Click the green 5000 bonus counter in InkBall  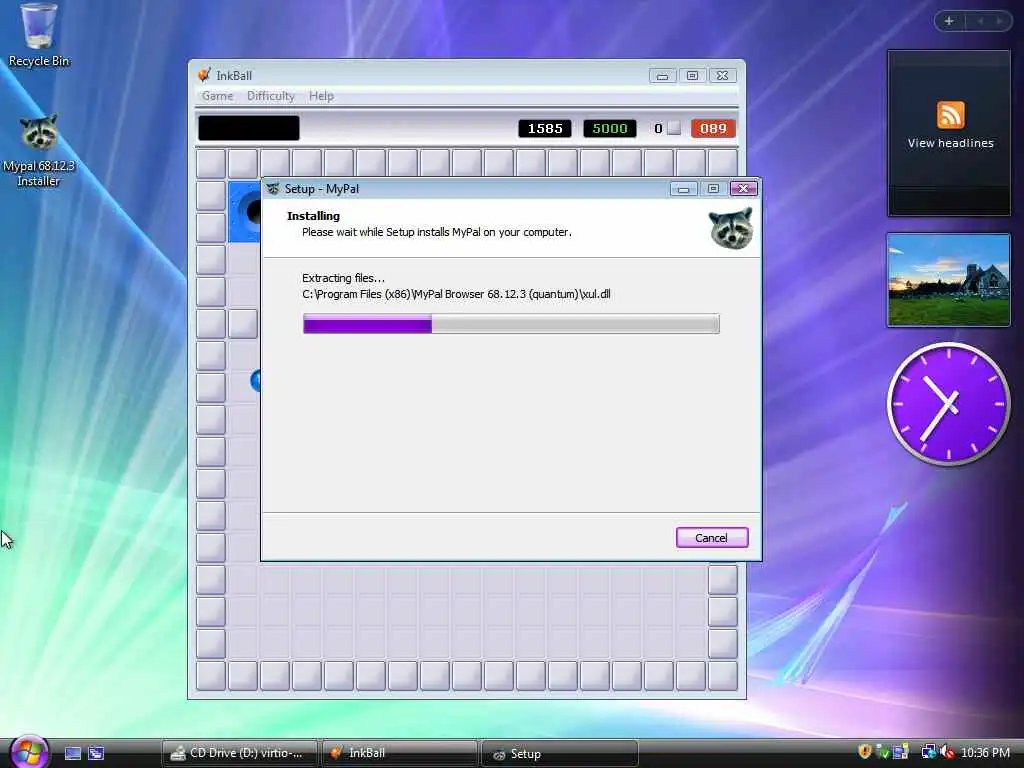[609, 129]
